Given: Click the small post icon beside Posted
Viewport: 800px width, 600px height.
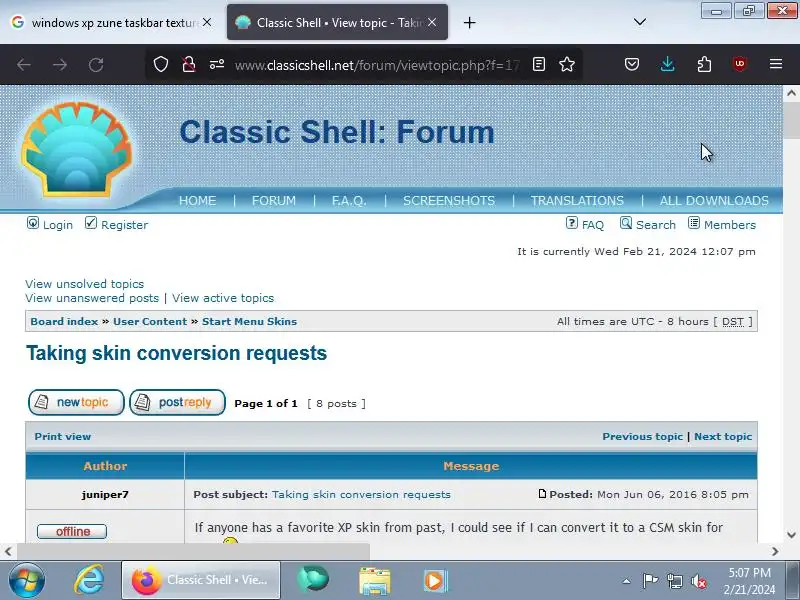Looking at the screenshot, I should (x=542, y=493).
